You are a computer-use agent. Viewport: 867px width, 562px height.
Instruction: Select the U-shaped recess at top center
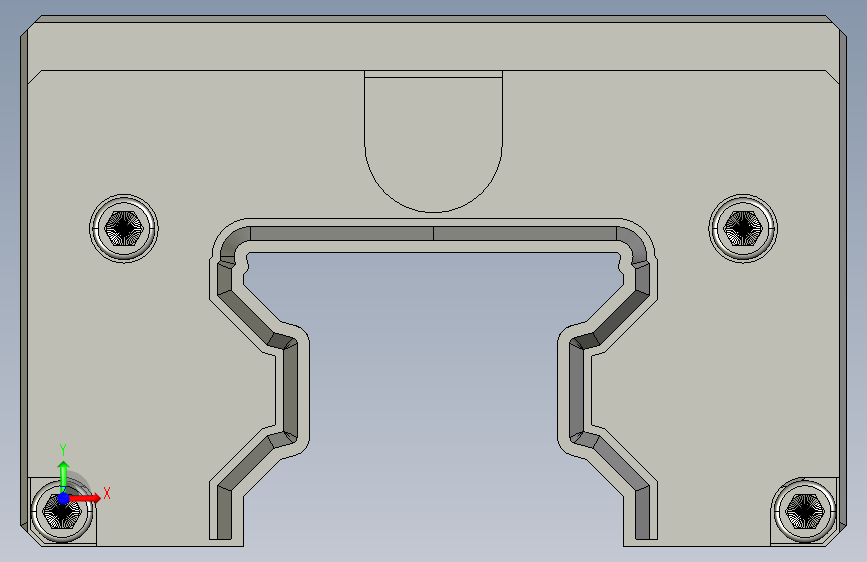point(434,142)
